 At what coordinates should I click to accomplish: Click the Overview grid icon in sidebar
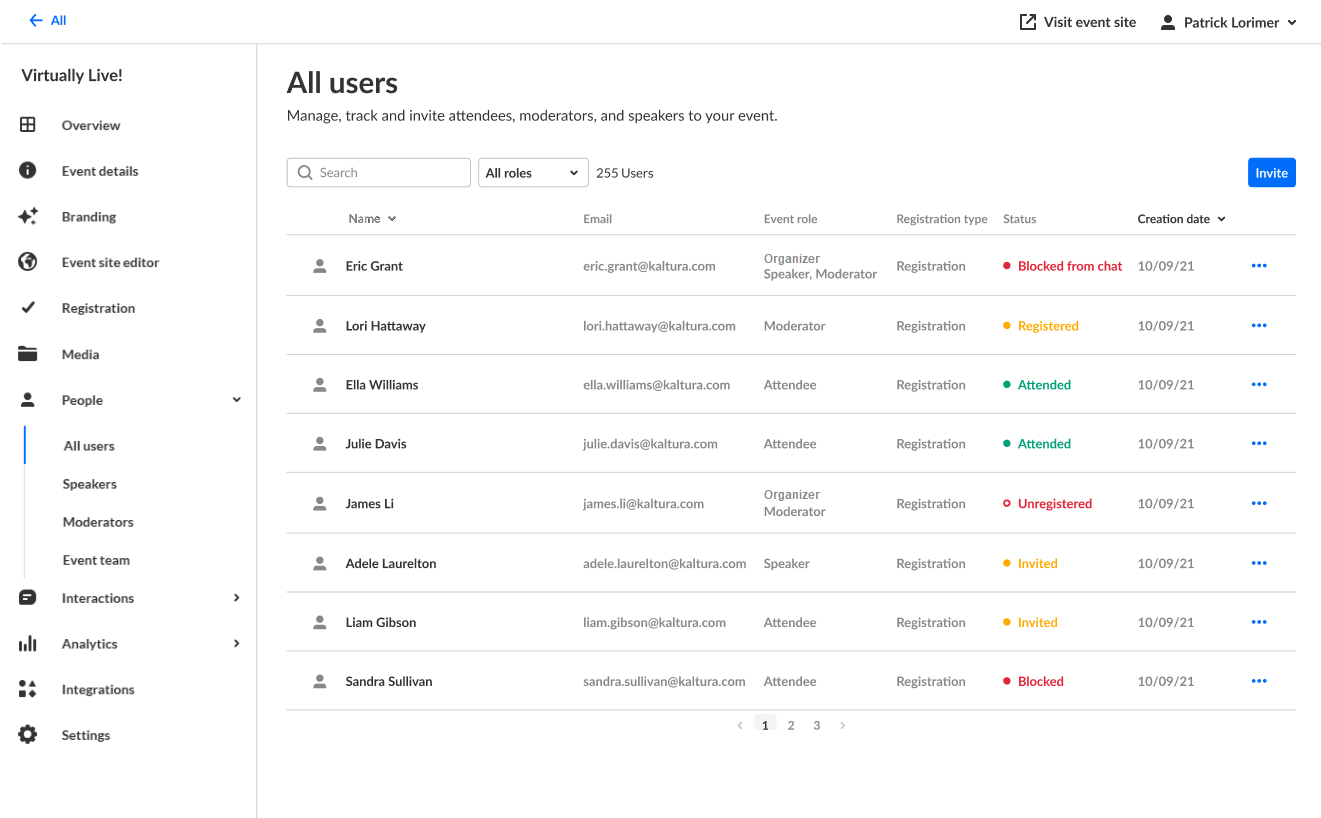(x=28, y=125)
